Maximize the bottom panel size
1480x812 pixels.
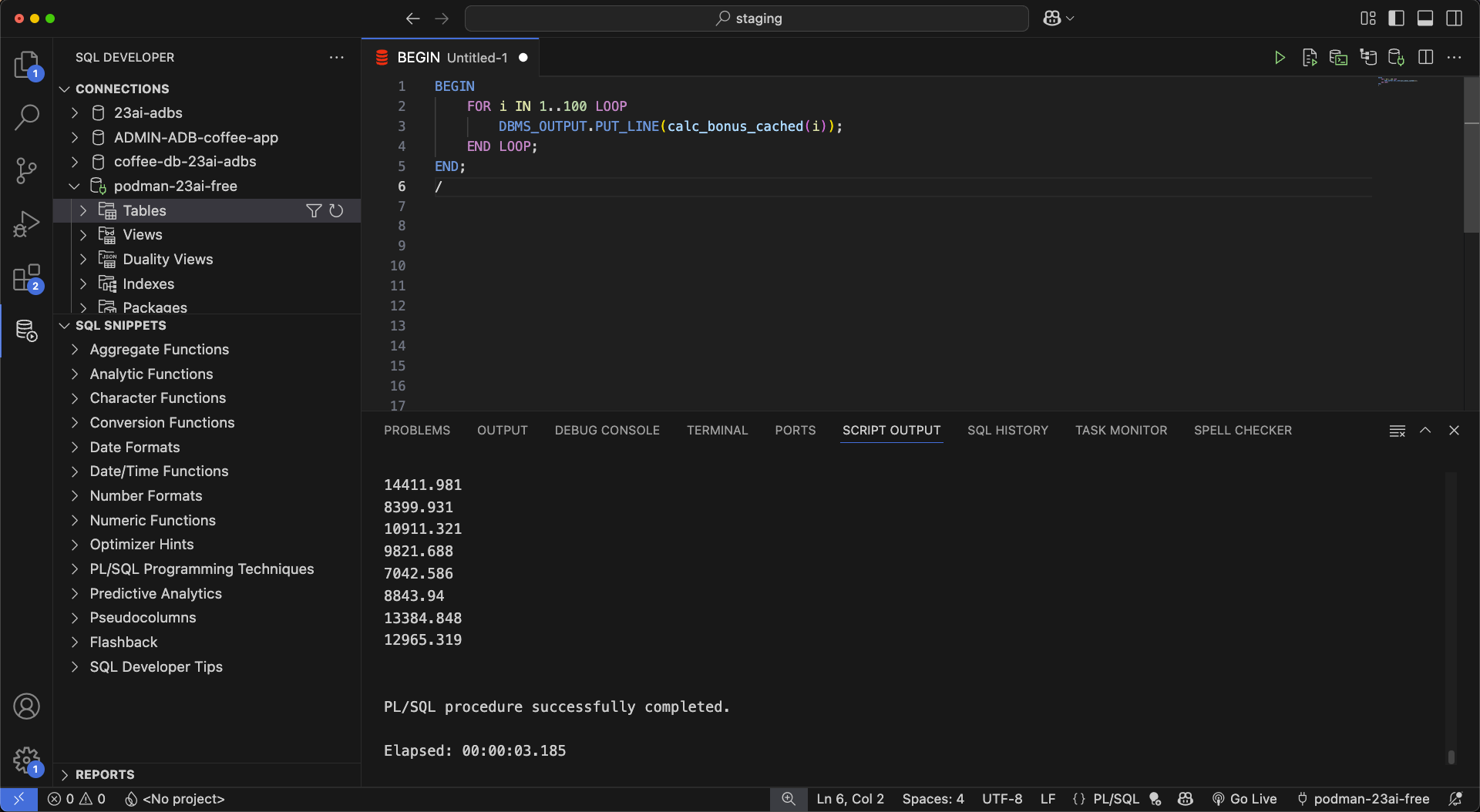coord(1425,431)
